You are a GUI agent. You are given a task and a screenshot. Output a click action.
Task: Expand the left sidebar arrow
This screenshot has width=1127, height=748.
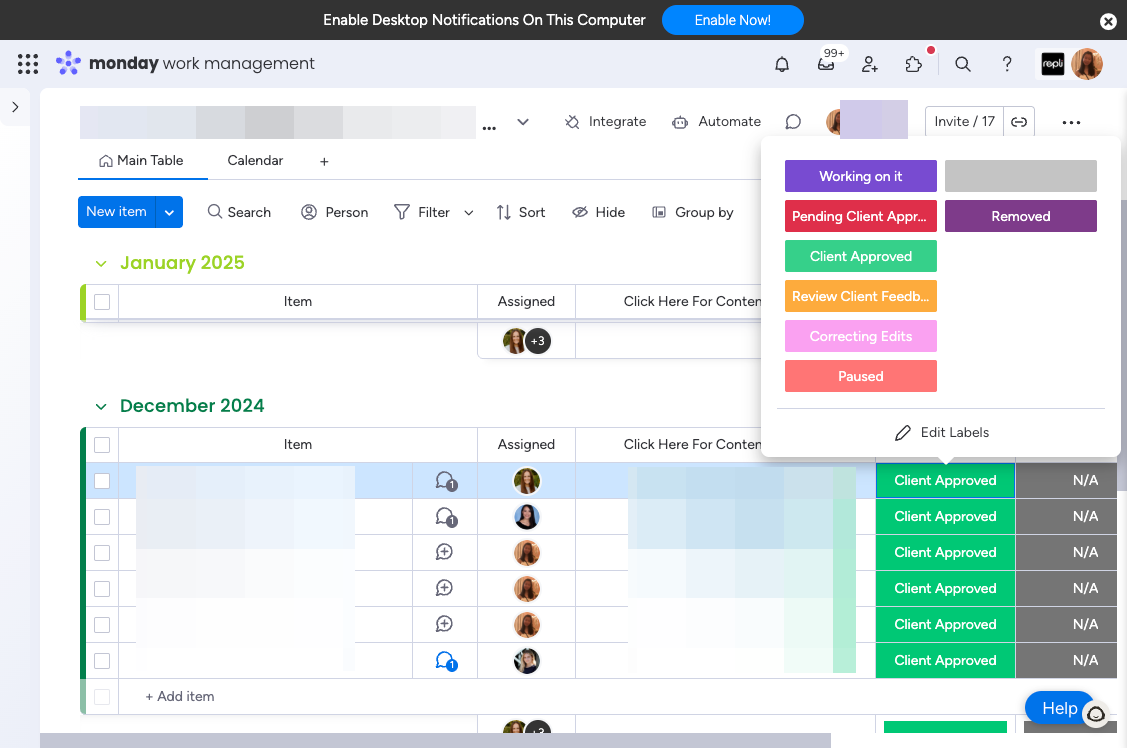[15, 107]
